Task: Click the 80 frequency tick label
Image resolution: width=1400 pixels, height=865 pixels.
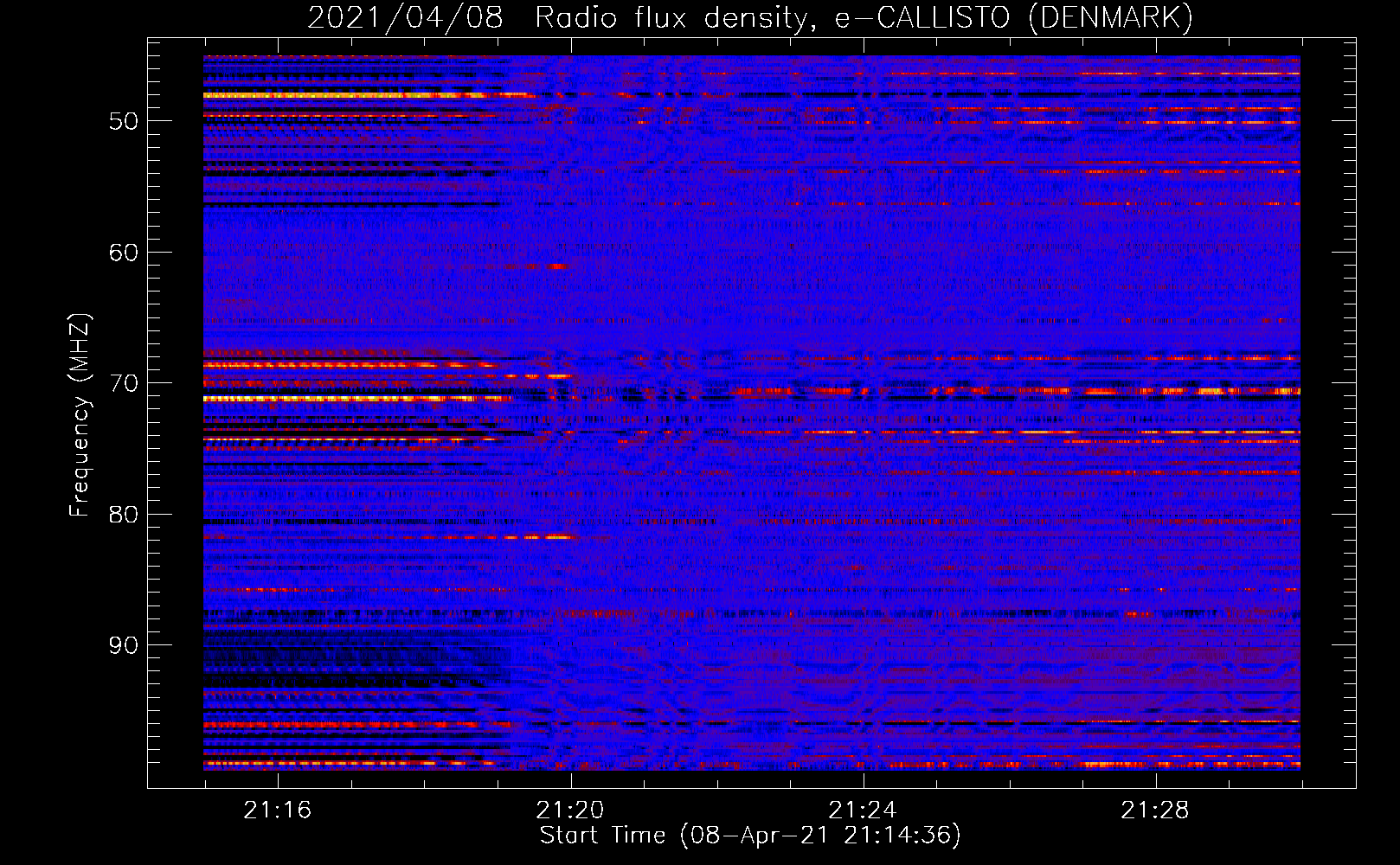Action: [x=124, y=515]
